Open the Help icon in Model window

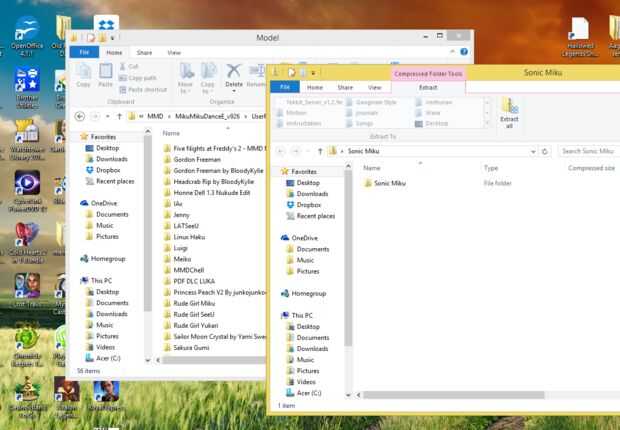464,52
